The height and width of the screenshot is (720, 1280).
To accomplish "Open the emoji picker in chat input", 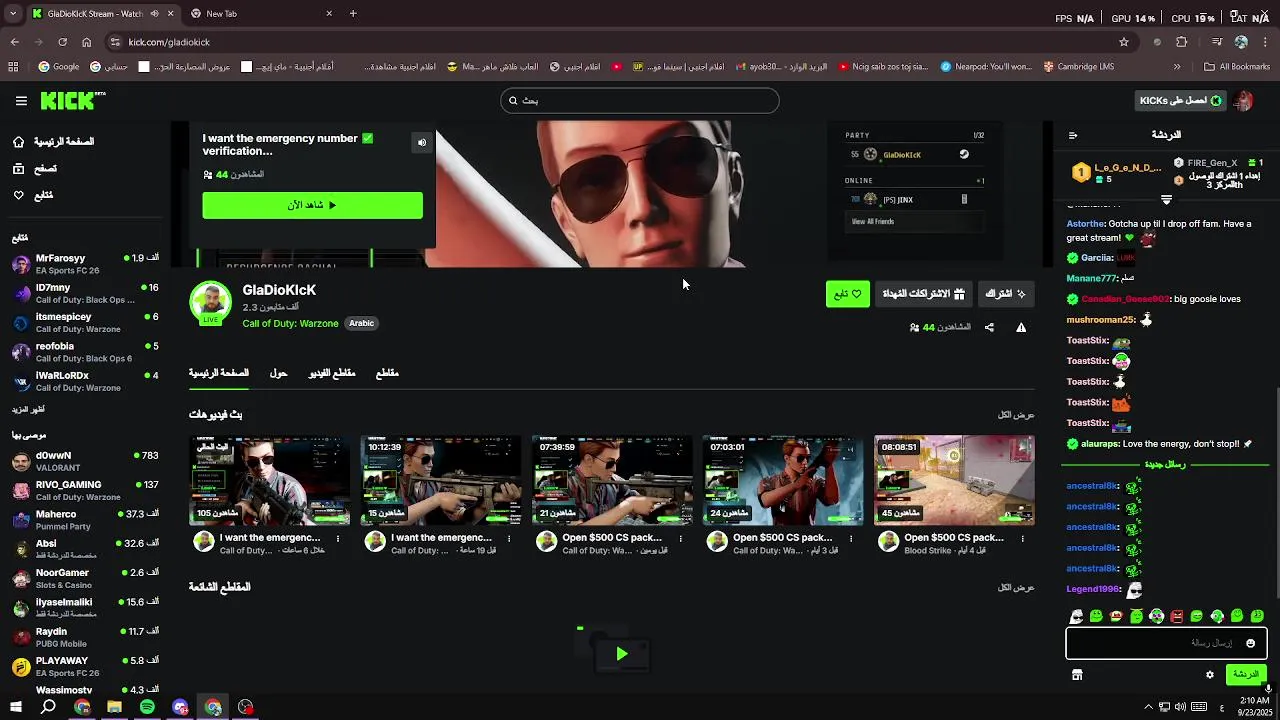I will [1250, 643].
